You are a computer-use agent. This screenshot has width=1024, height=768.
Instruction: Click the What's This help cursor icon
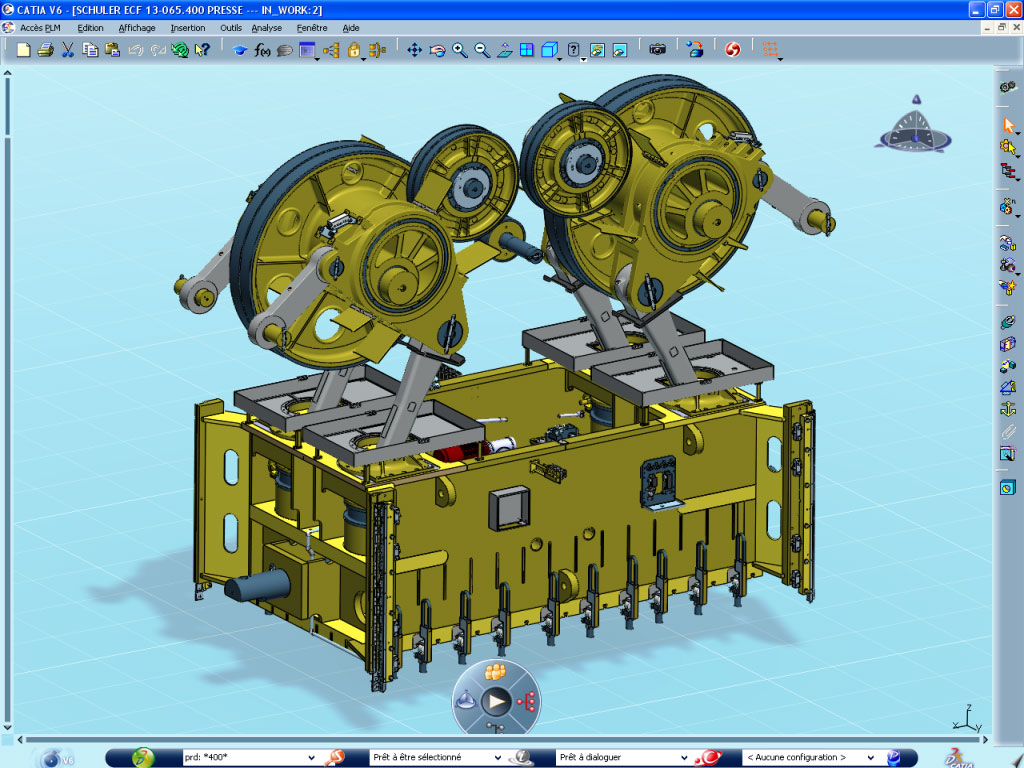coord(202,49)
